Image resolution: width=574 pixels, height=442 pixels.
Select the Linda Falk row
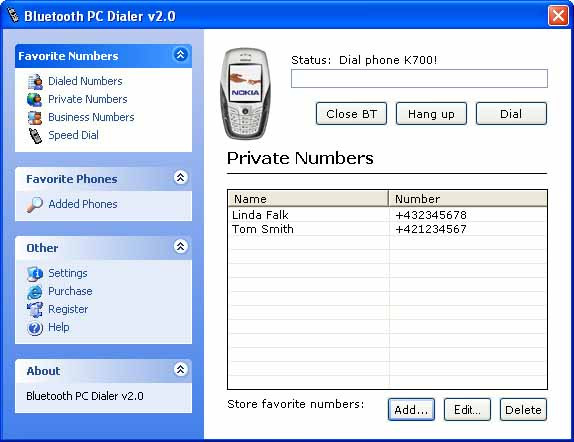(x=387, y=215)
